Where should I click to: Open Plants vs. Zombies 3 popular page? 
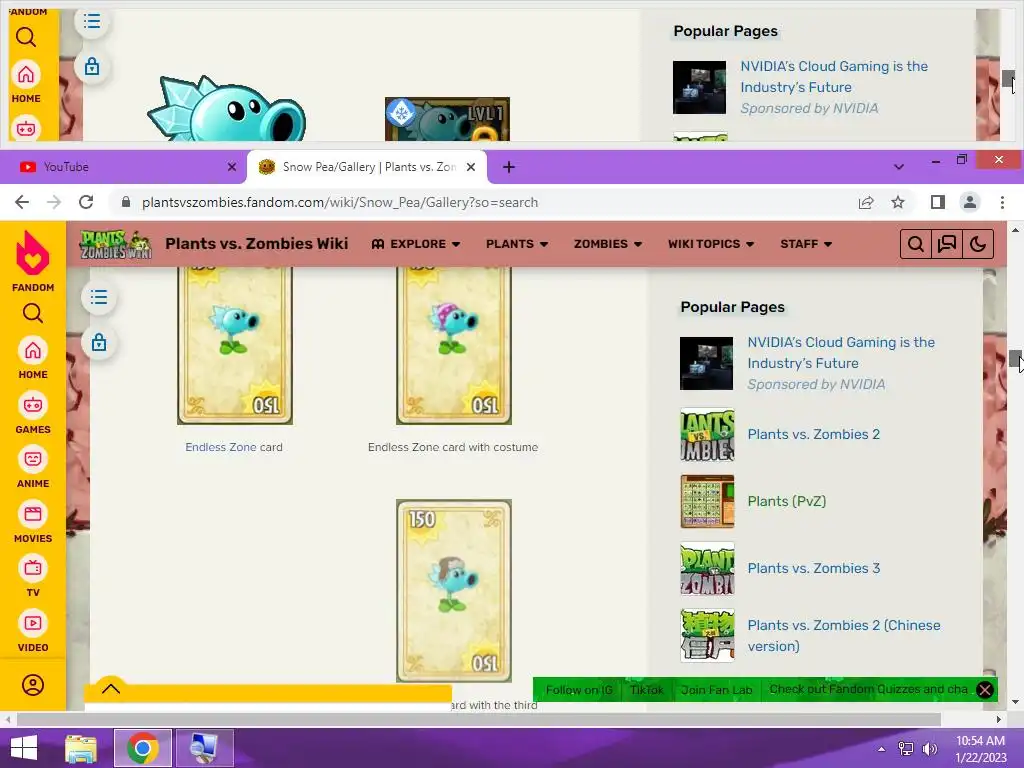[814, 568]
